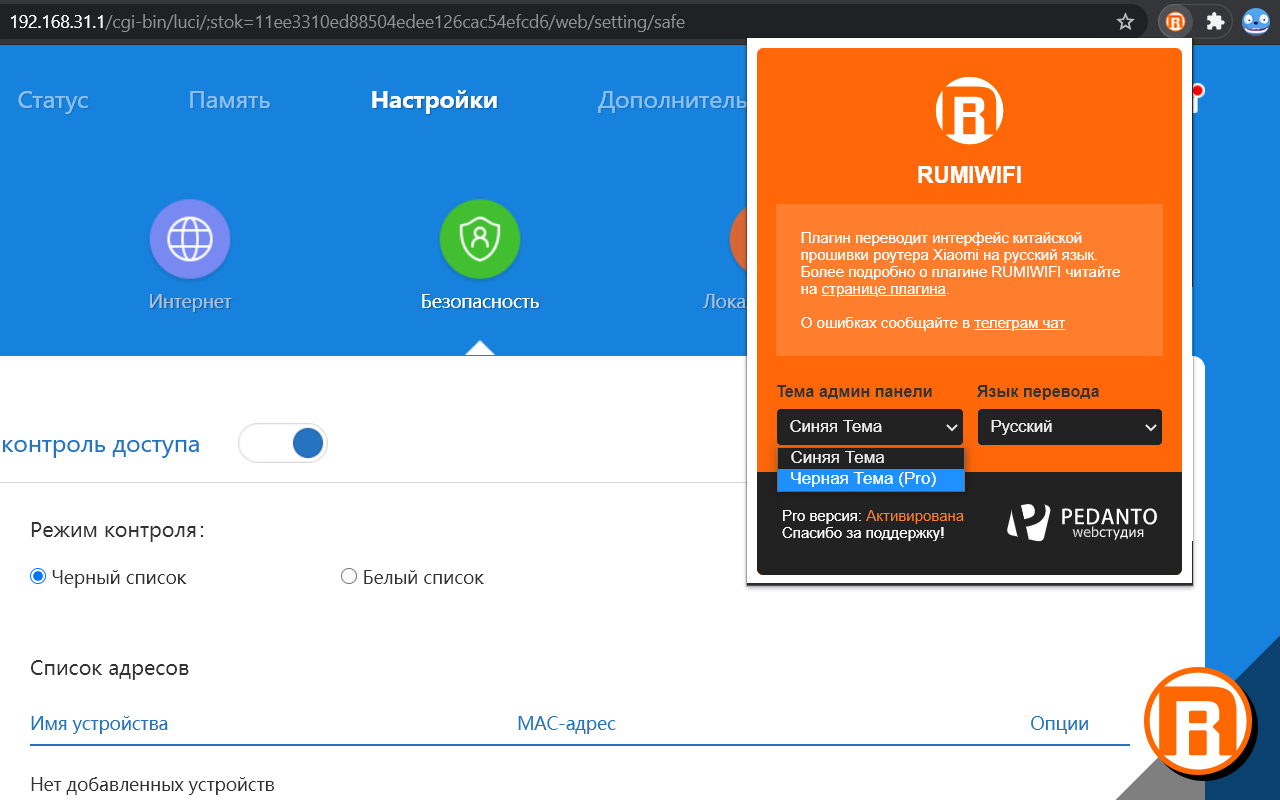Image resolution: width=1280 pixels, height=800 pixels.
Task: Click the Опции column header
Action: 1059,723
